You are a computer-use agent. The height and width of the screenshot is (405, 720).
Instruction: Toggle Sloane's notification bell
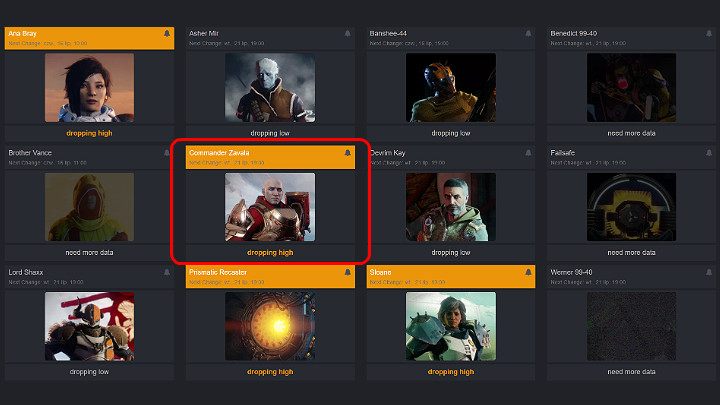pos(528,272)
